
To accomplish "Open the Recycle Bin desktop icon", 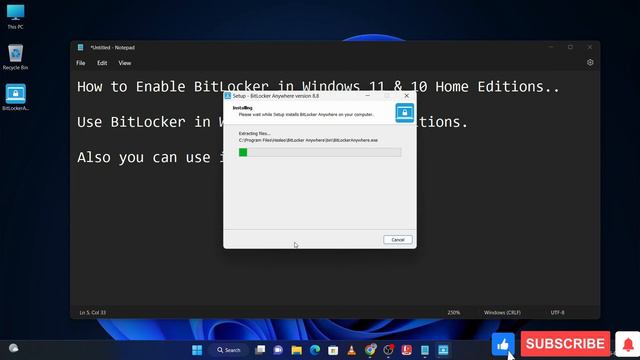I will (16, 57).
